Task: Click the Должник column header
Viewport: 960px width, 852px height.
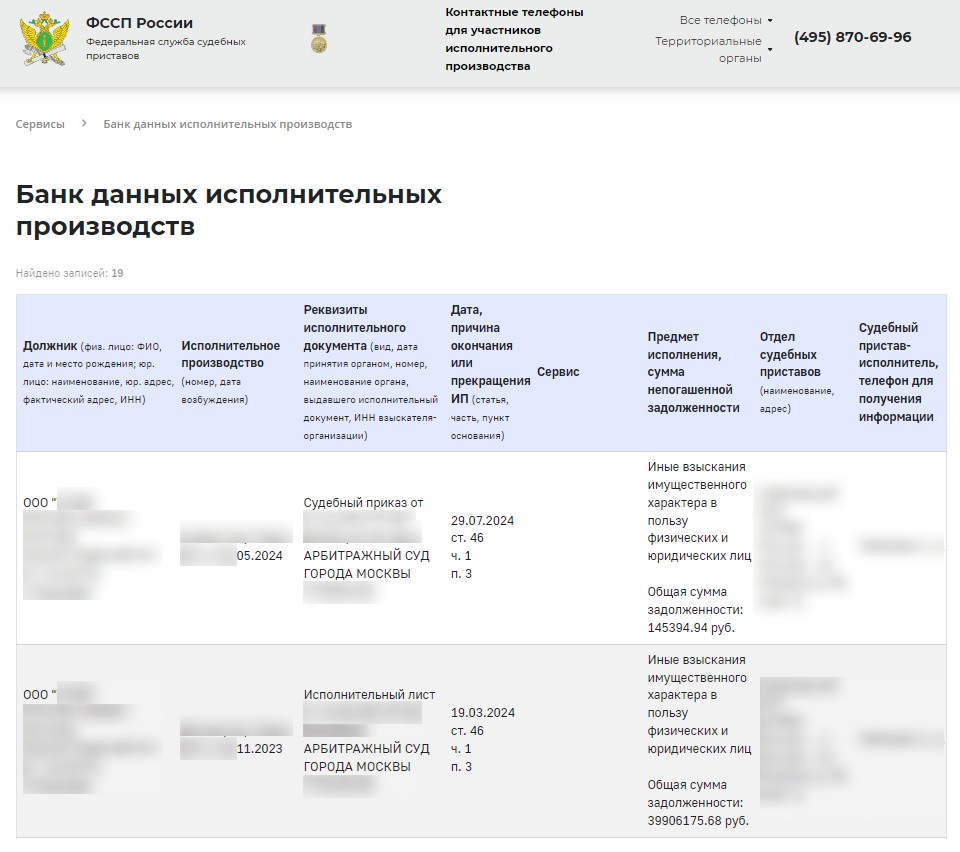Action: click(98, 372)
